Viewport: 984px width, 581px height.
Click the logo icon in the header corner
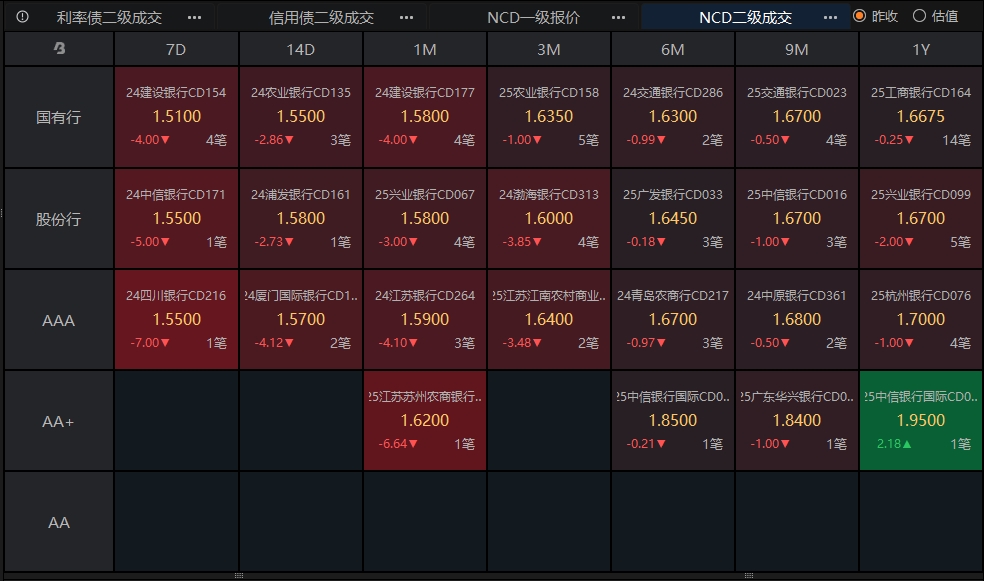pos(59,48)
